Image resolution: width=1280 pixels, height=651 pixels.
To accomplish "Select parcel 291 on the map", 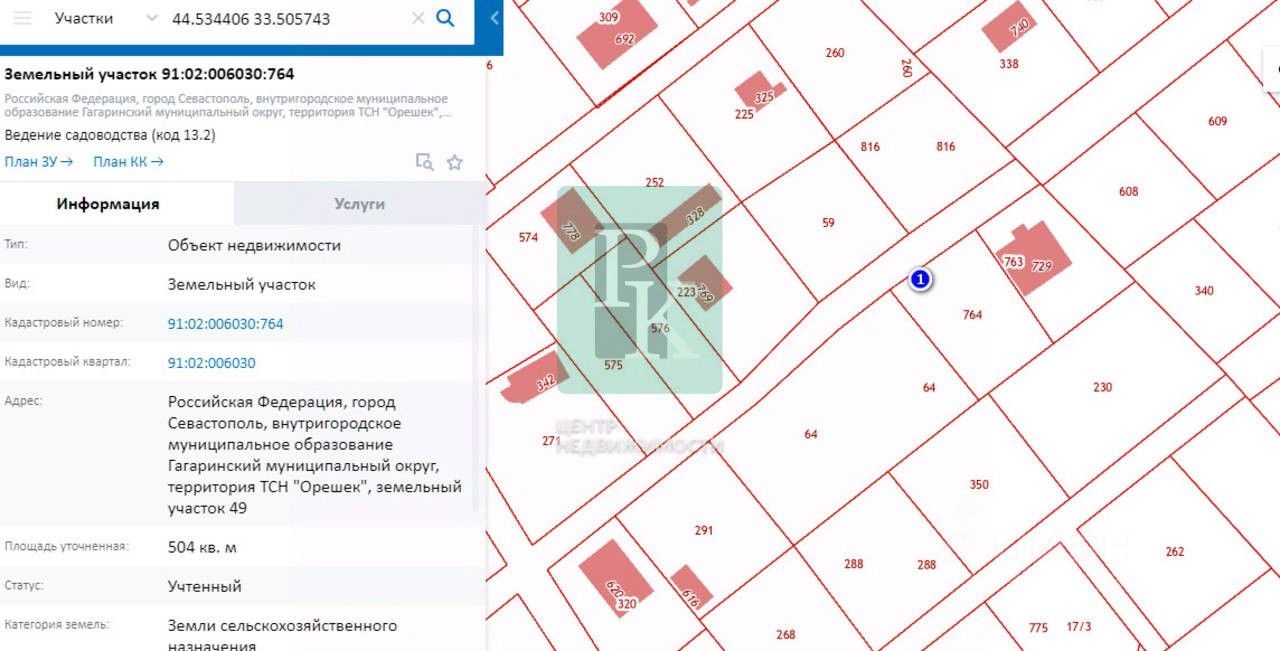I will (x=704, y=531).
